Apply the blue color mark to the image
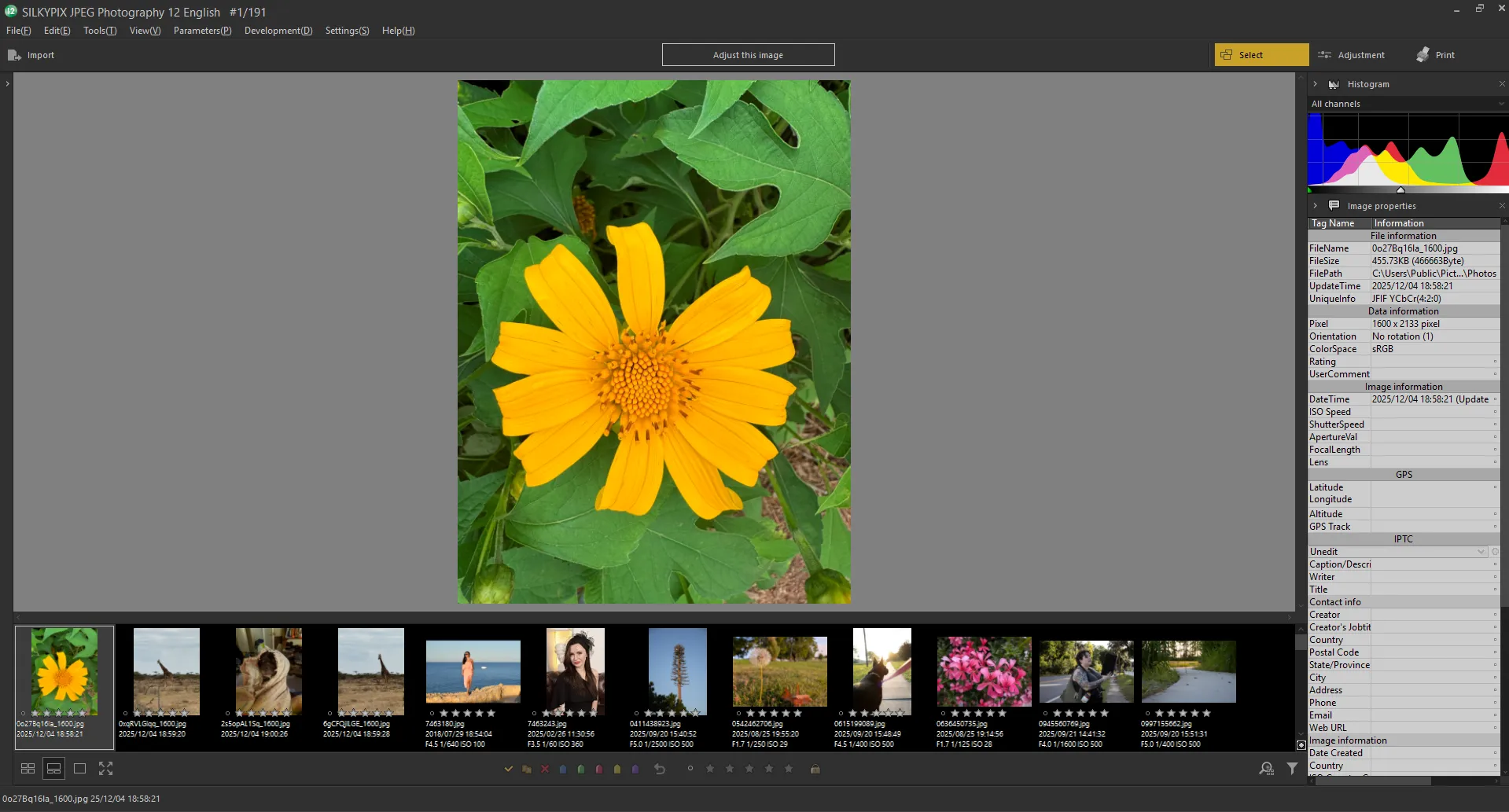1509x812 pixels. pyautogui.click(x=563, y=769)
